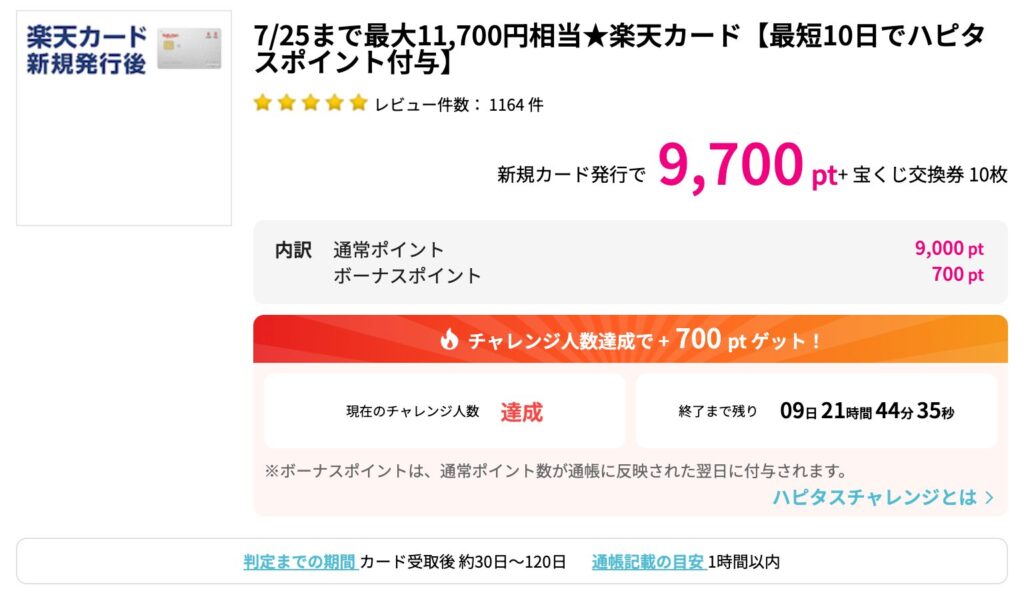Click the 9,700 pt reward amount
This screenshot has height=591, width=1024.
point(747,166)
